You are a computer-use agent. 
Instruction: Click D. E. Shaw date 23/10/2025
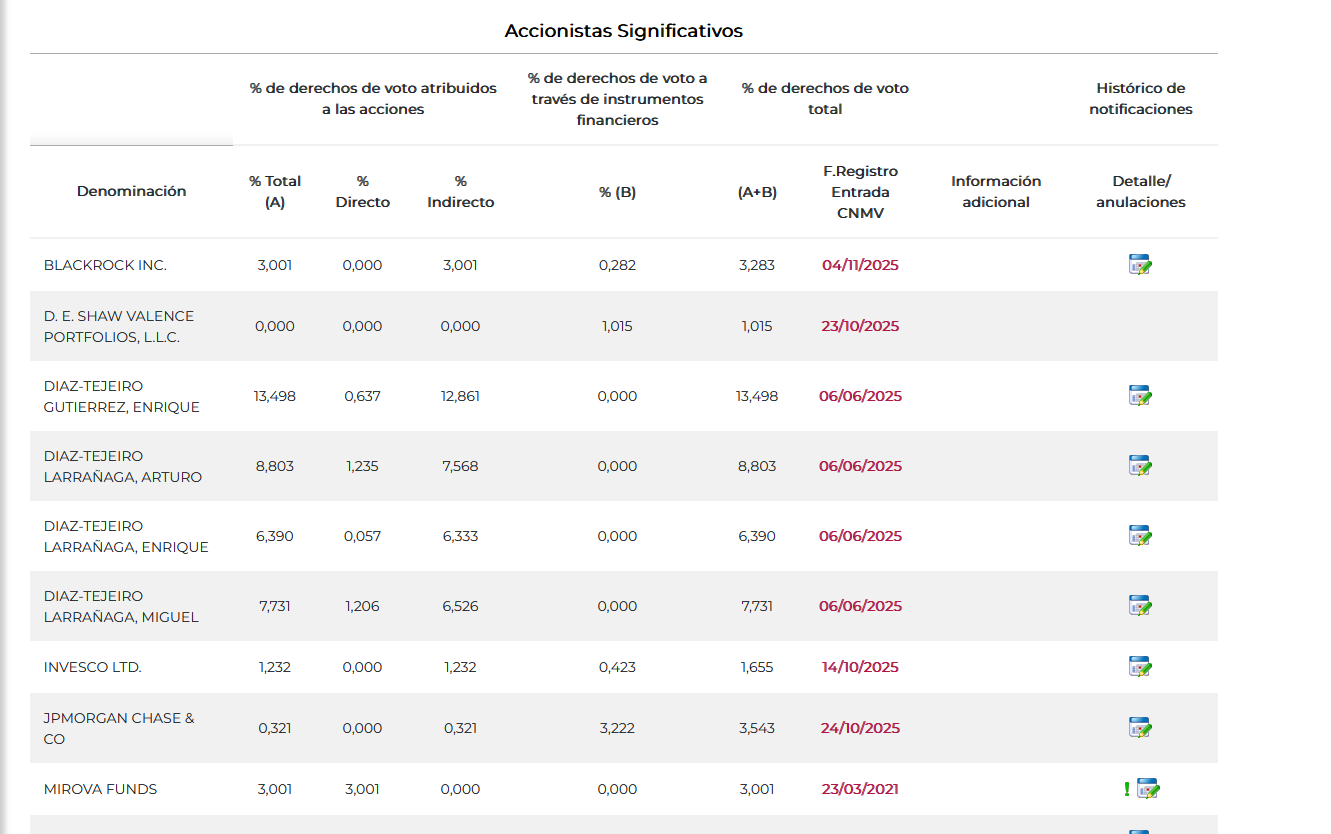click(860, 326)
